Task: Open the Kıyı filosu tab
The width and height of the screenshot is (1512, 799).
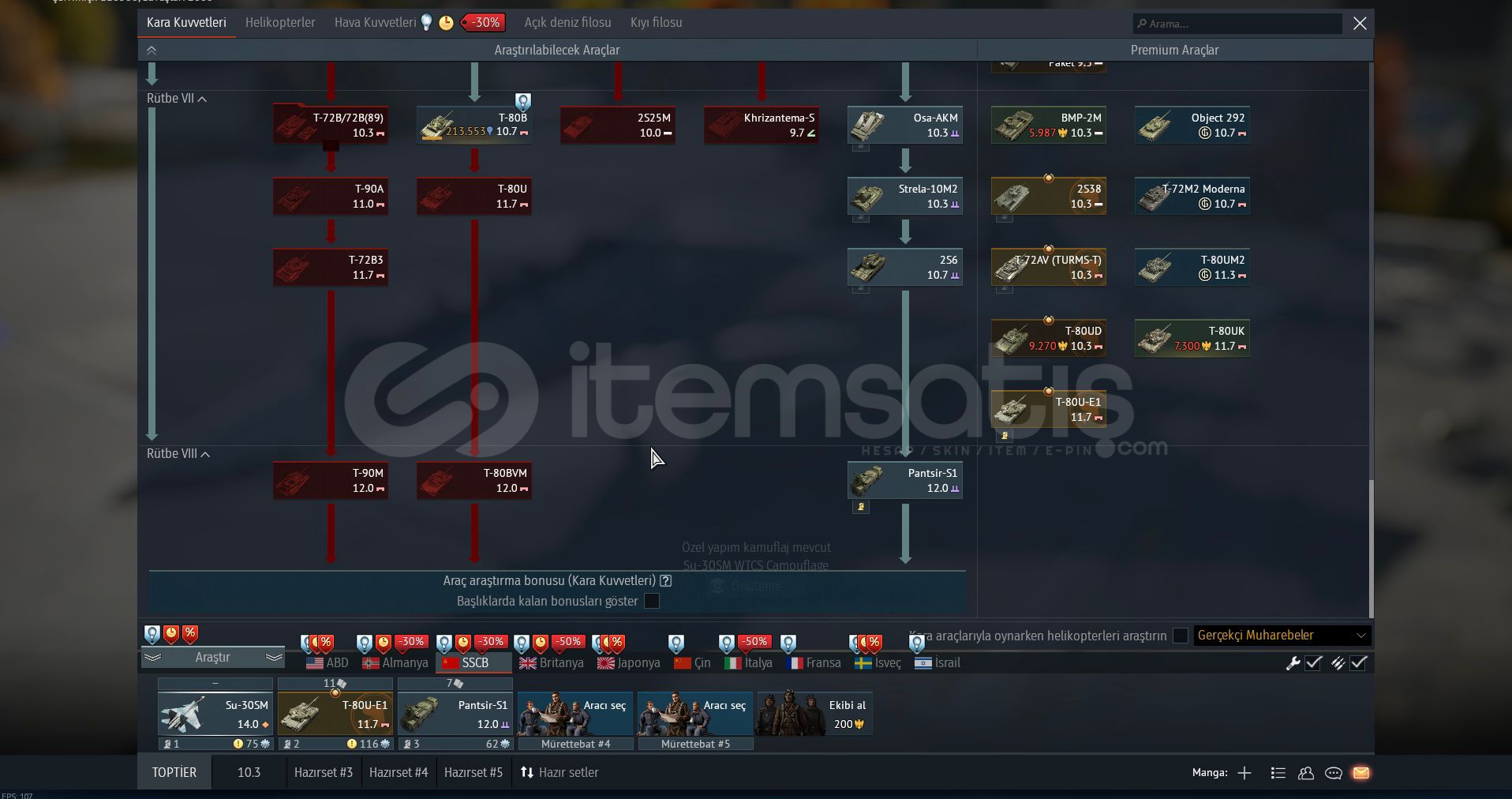Action: 656,22
